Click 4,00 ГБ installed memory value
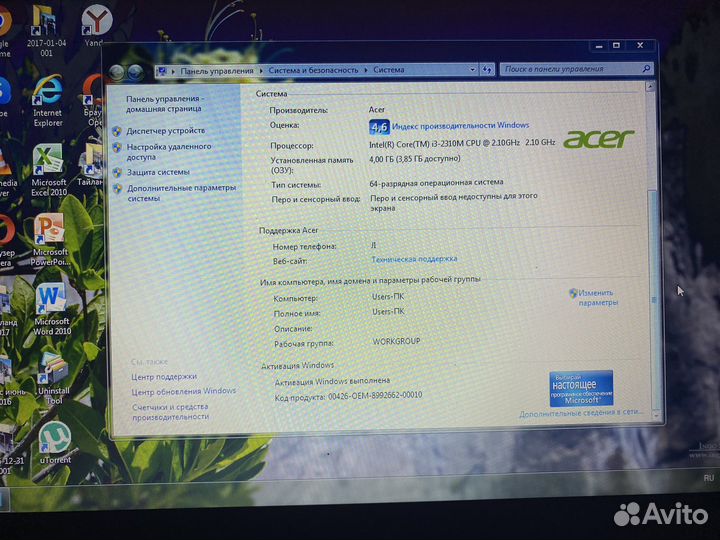Viewport: 720px width, 540px height. tap(415, 159)
